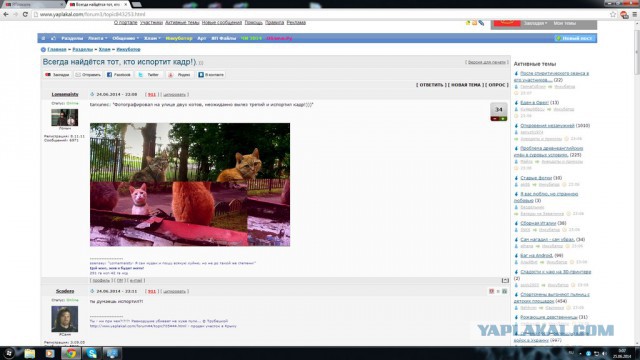This screenshot has height=360, width=640.
Task: Open the Windows Start button
Action: (x=8, y=353)
